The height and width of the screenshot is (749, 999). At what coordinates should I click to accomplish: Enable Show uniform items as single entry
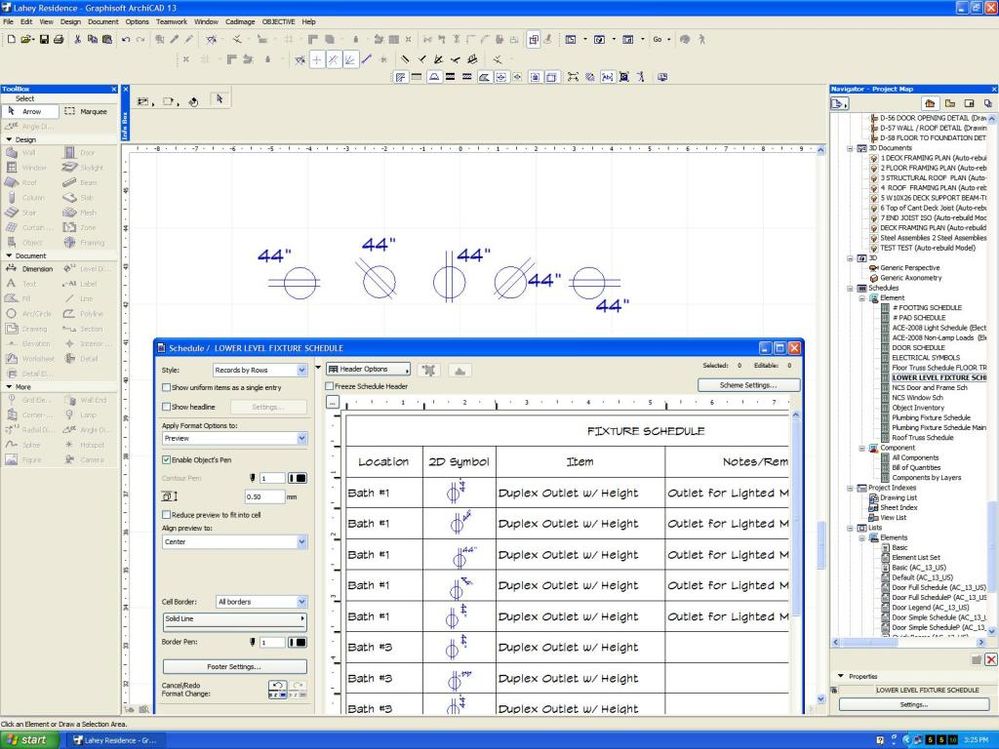166,387
